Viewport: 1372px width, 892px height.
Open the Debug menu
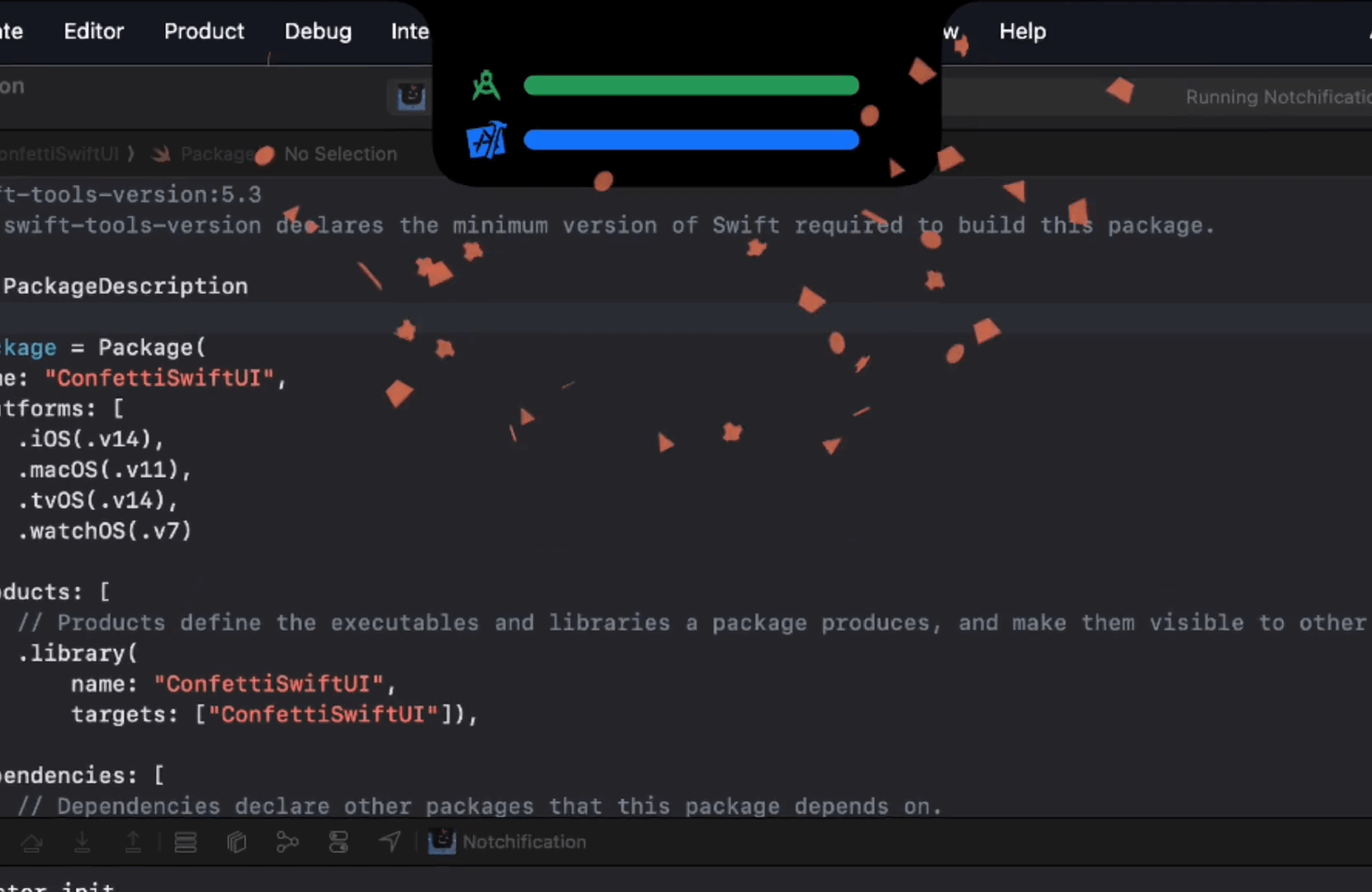pyautogui.click(x=318, y=31)
